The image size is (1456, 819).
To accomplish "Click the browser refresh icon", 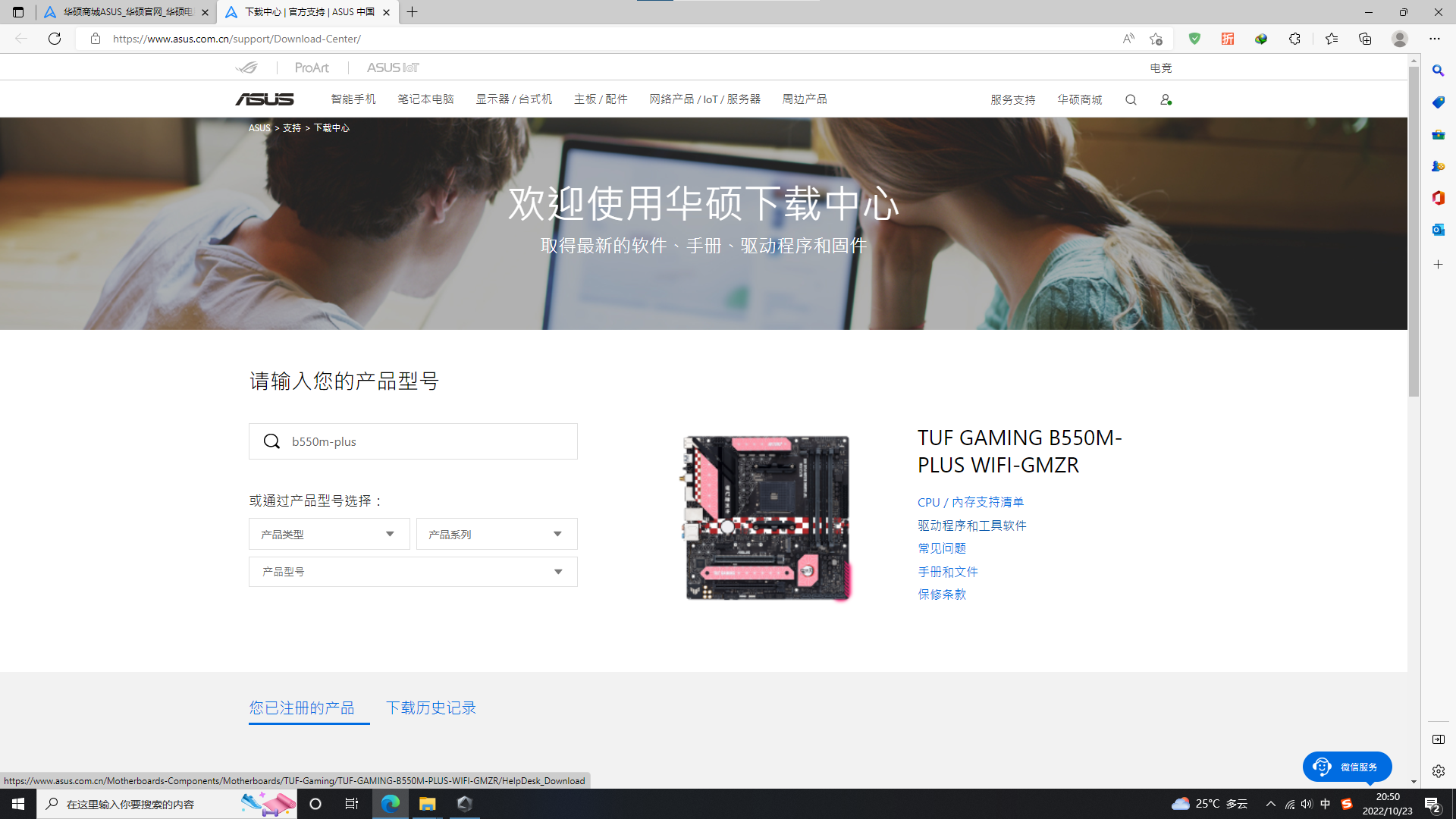I will pos(55,39).
